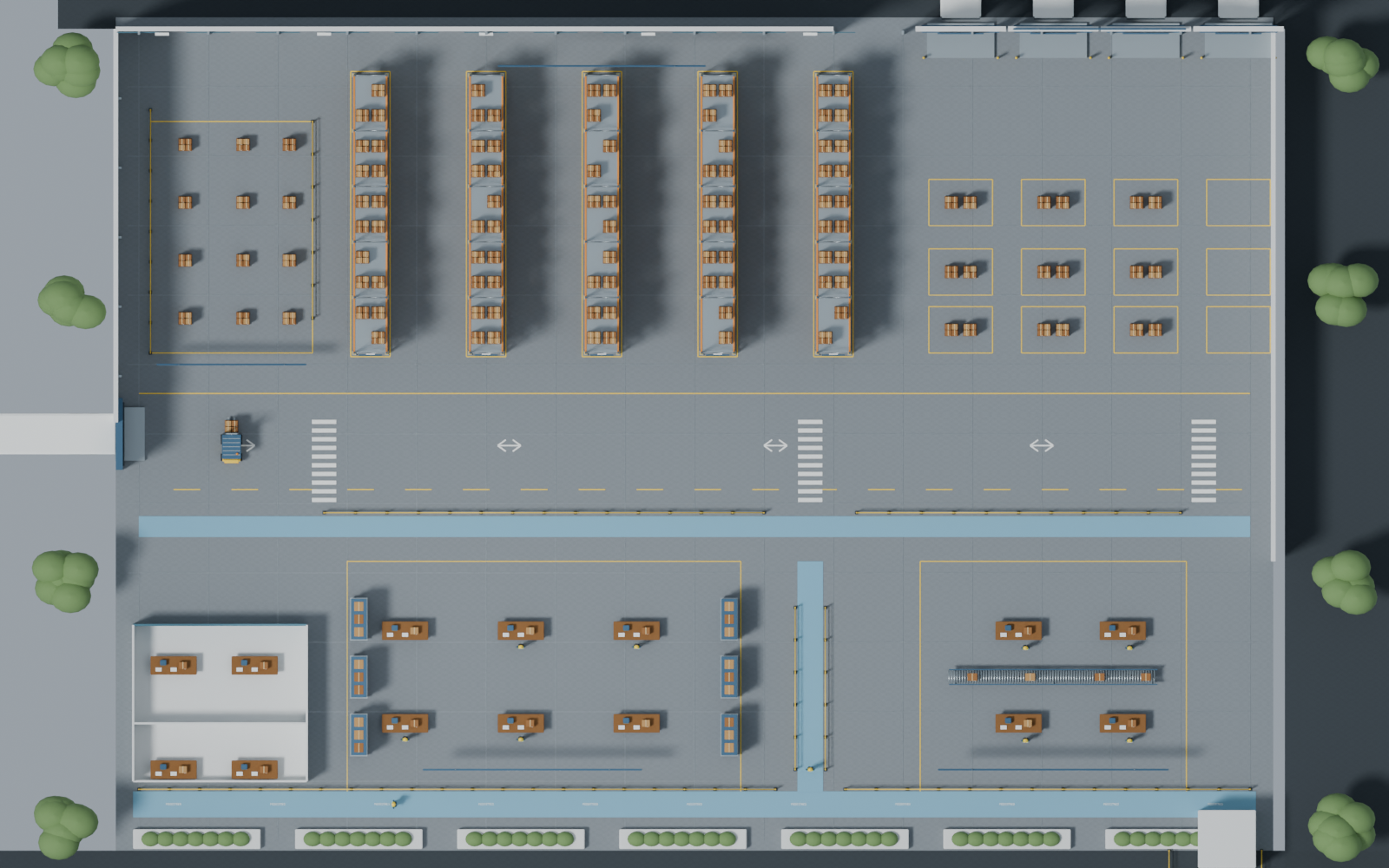The height and width of the screenshot is (868, 1389).
Task: Click the long blue walkway below the road
Action: tap(694, 526)
